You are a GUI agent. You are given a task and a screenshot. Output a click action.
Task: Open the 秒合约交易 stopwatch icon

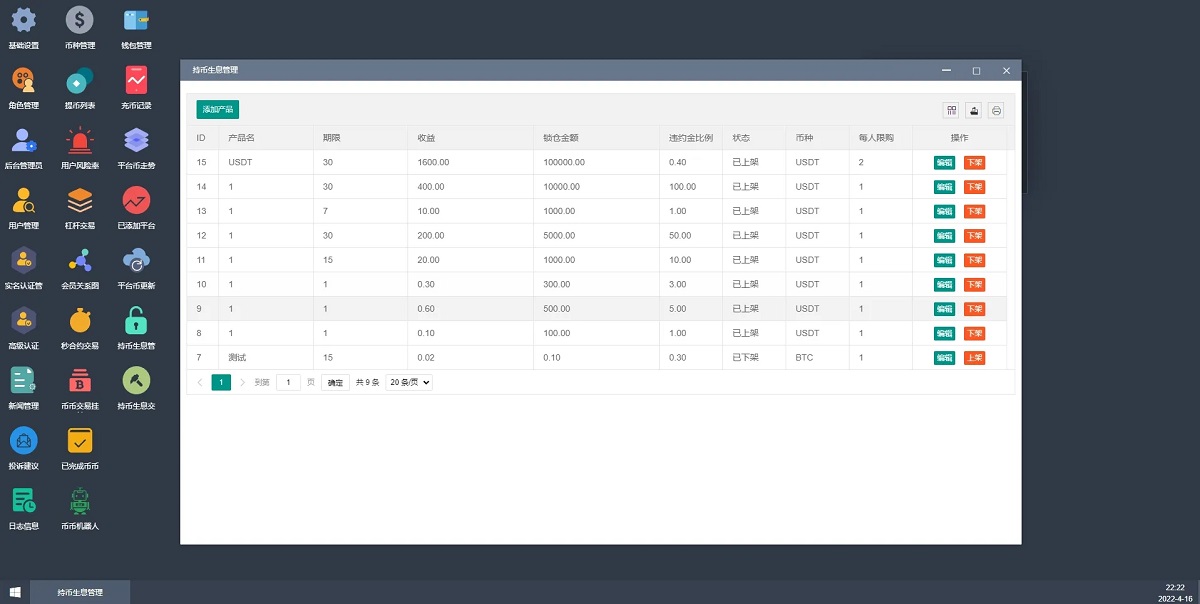click(x=79, y=321)
